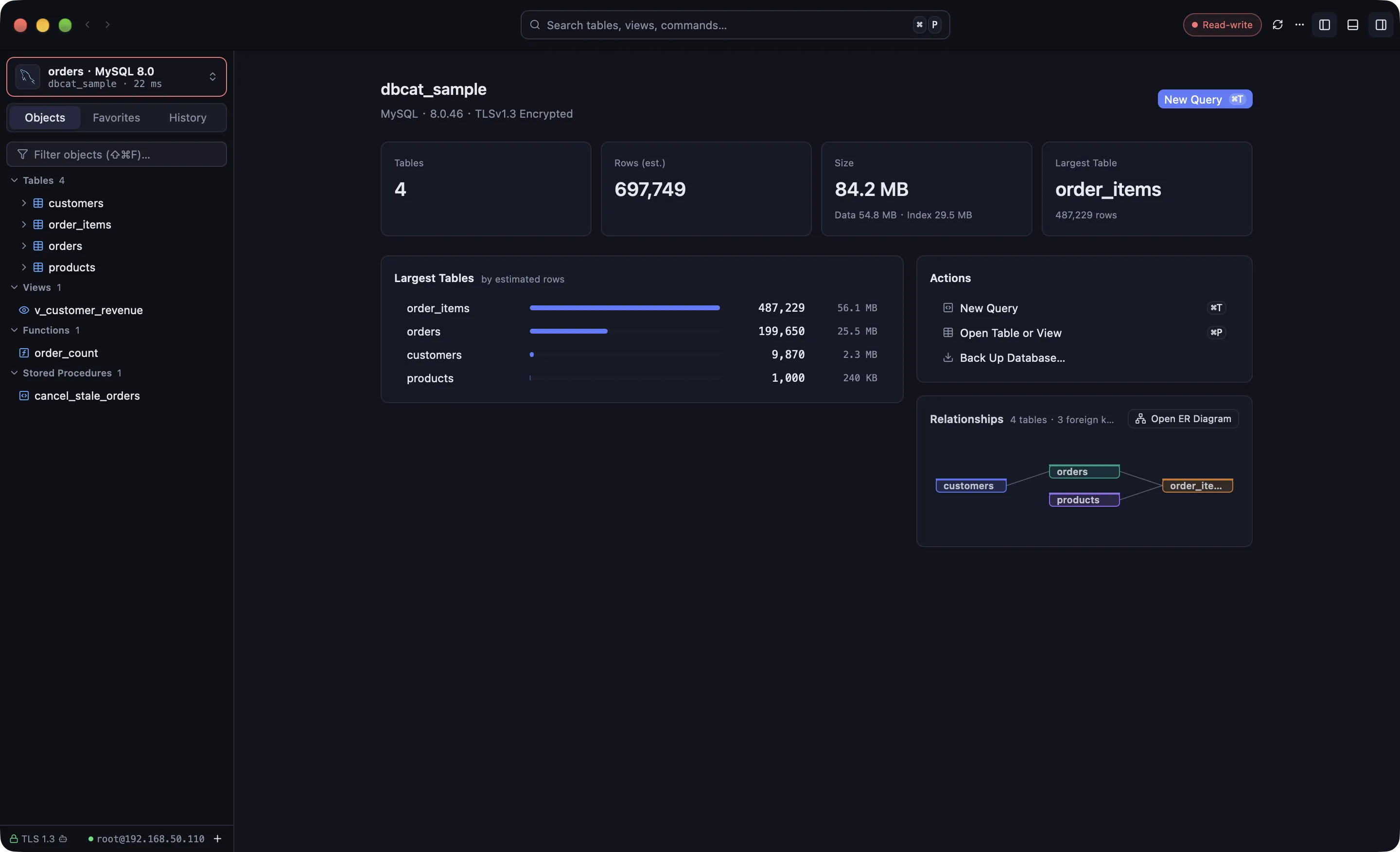Collapse the Tables section in sidebar
This screenshot has width=1400, height=852.
click(14, 180)
